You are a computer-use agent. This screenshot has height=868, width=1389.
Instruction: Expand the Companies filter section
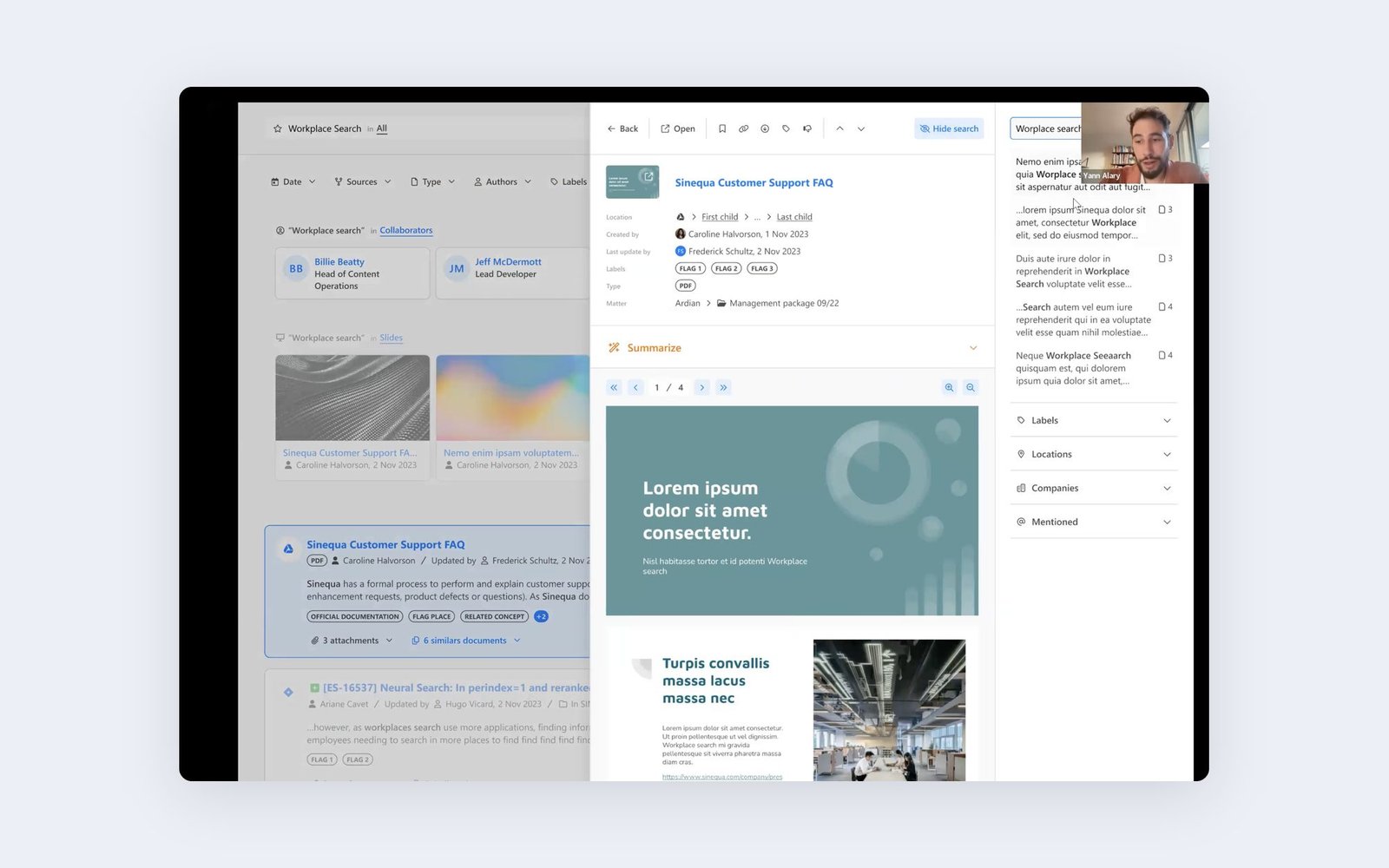tap(1094, 488)
